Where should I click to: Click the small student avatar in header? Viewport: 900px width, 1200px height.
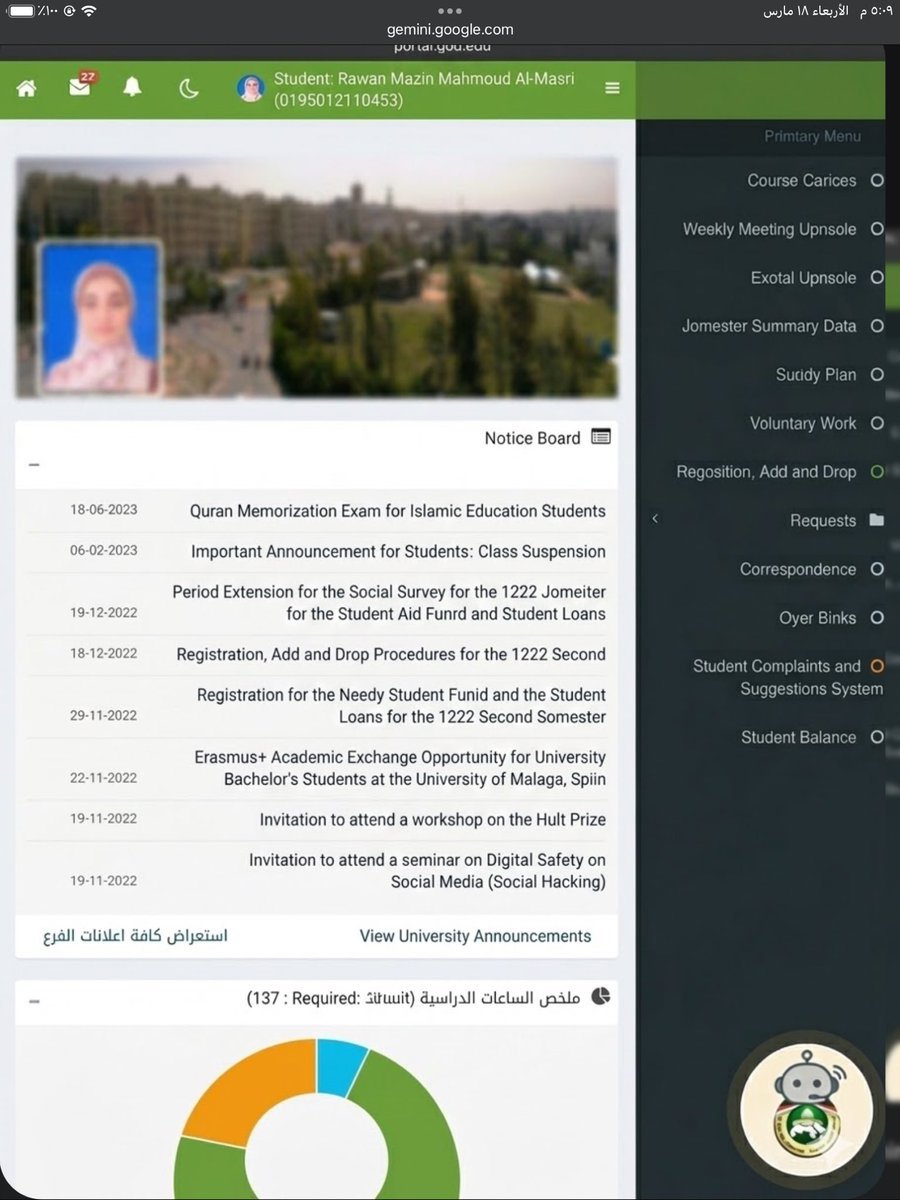[250, 89]
